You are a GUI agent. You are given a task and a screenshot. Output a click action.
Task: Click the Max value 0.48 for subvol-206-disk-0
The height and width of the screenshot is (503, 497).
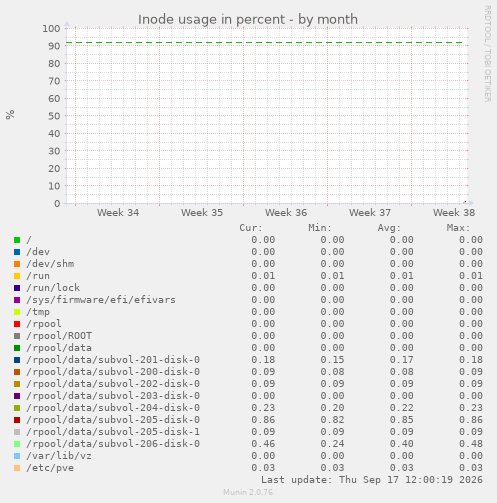(x=471, y=444)
